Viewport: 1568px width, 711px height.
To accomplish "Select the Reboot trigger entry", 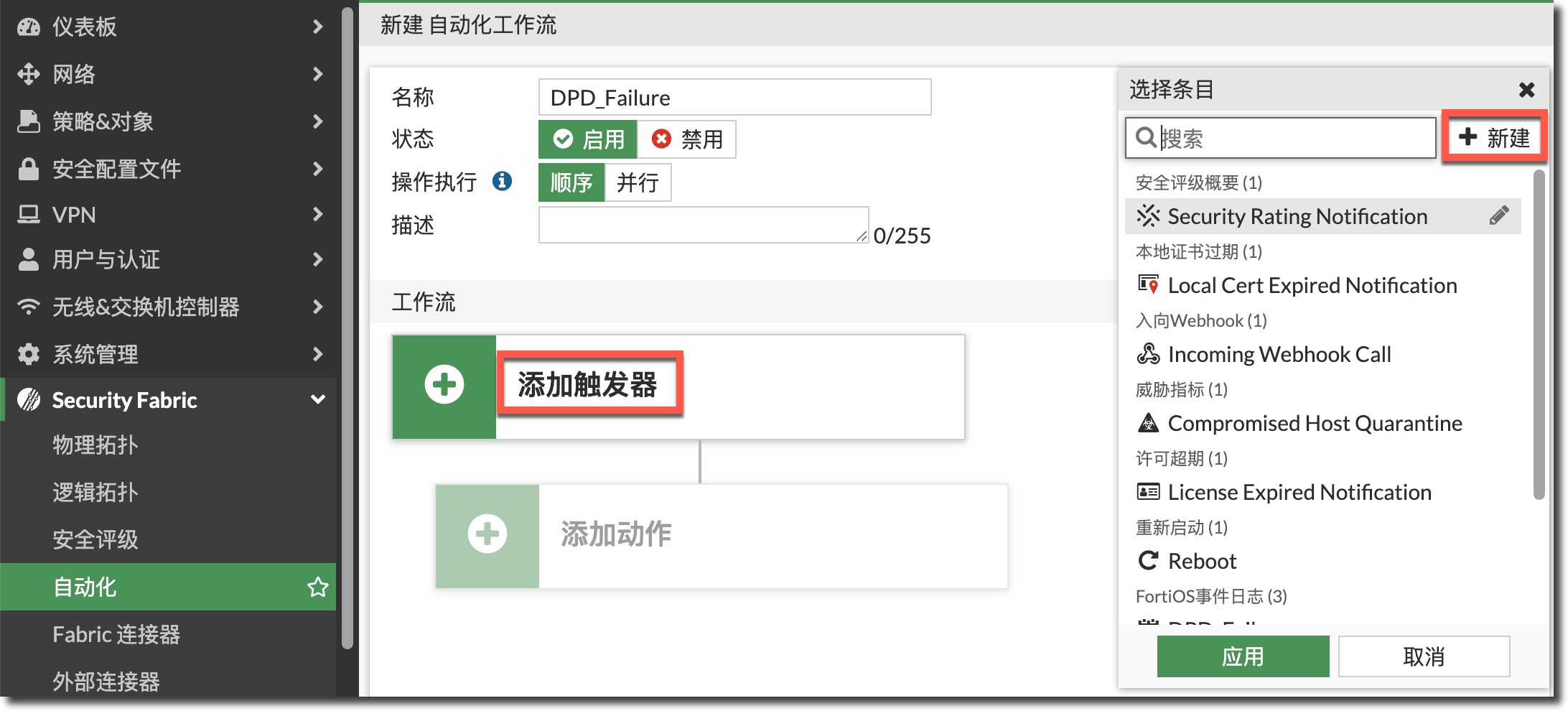I will [1201, 561].
